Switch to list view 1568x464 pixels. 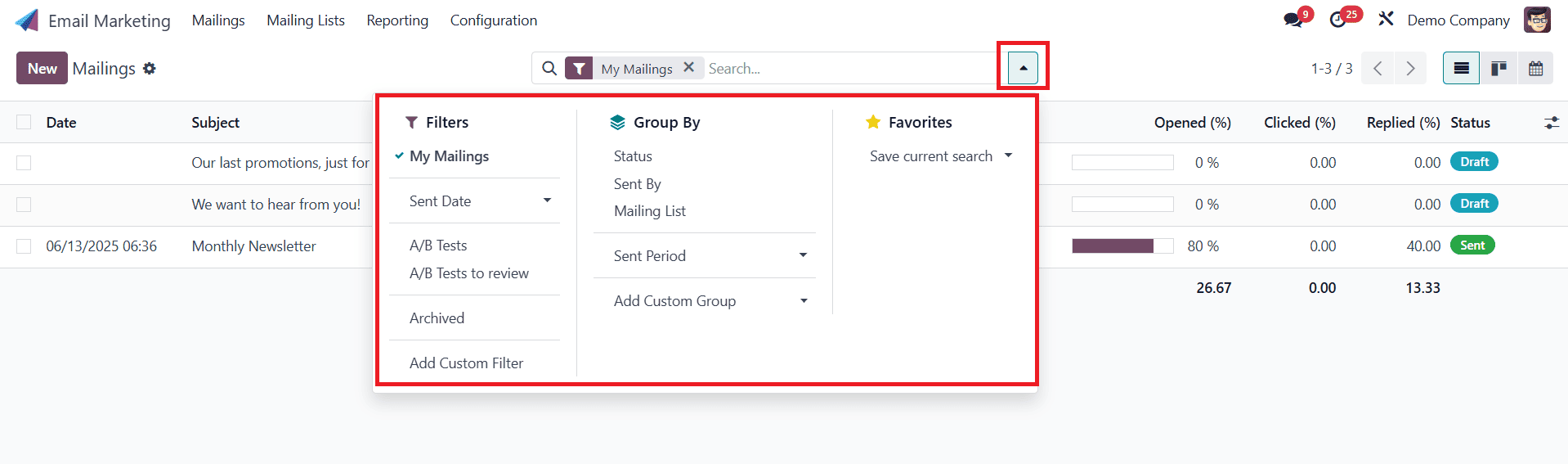coord(1461,69)
